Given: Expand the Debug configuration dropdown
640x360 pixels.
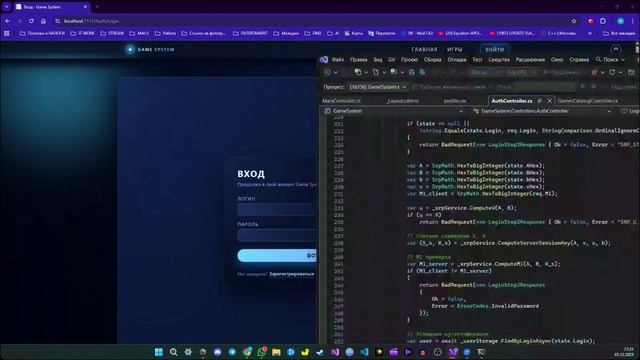Looking at the screenshot, I should (485, 72).
